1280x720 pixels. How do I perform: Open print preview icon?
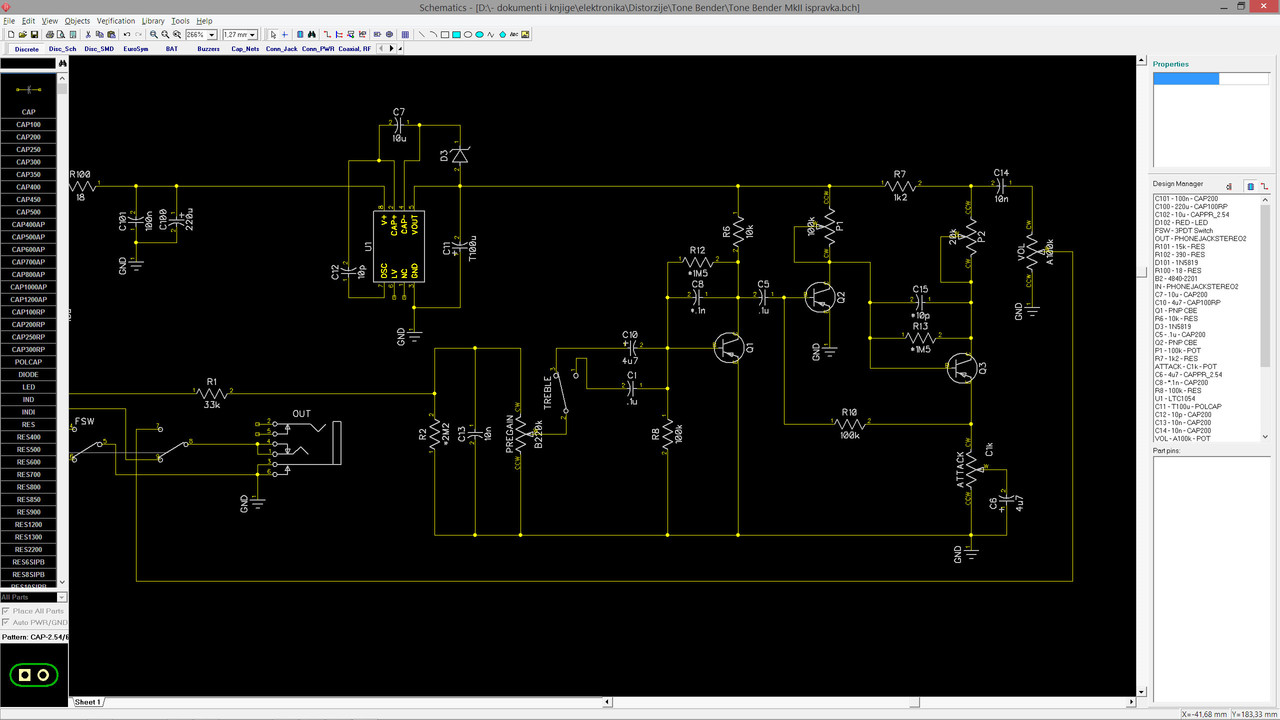click(61, 34)
